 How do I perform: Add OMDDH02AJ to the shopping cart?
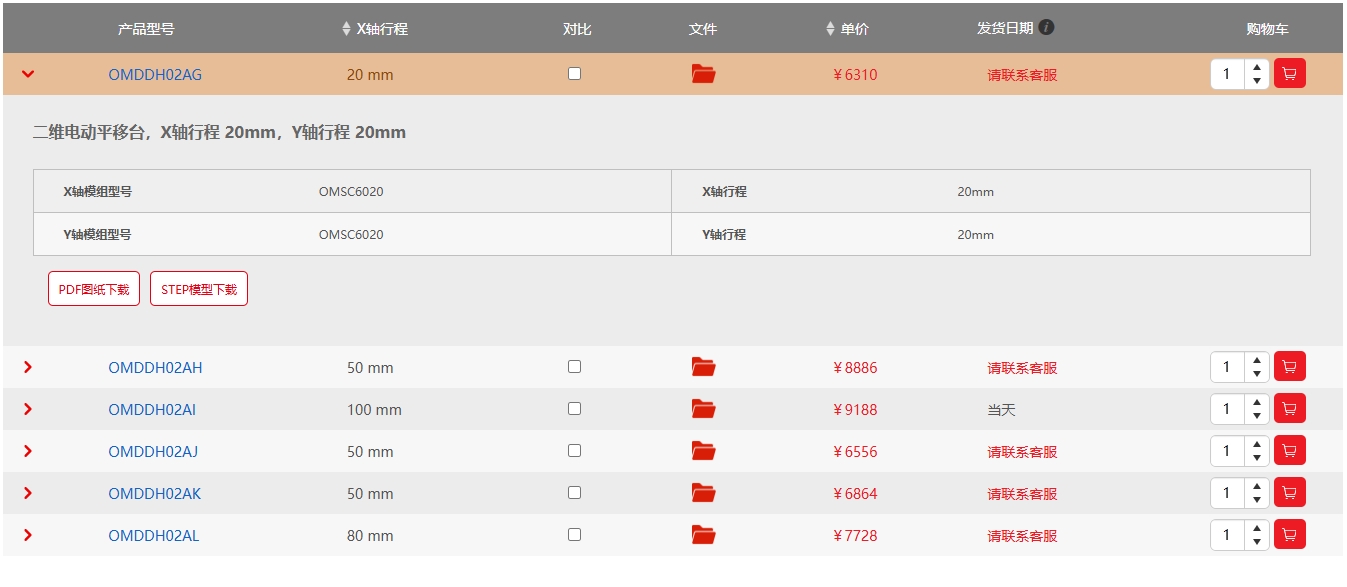pyautogui.click(x=1289, y=451)
